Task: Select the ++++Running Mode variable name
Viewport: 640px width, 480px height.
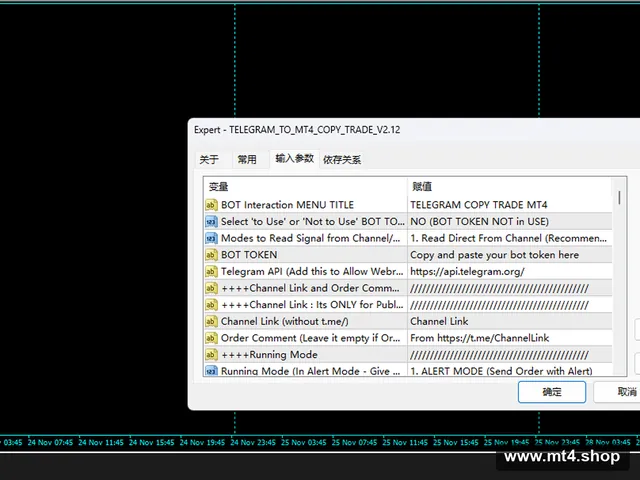Action: [x=269, y=355]
